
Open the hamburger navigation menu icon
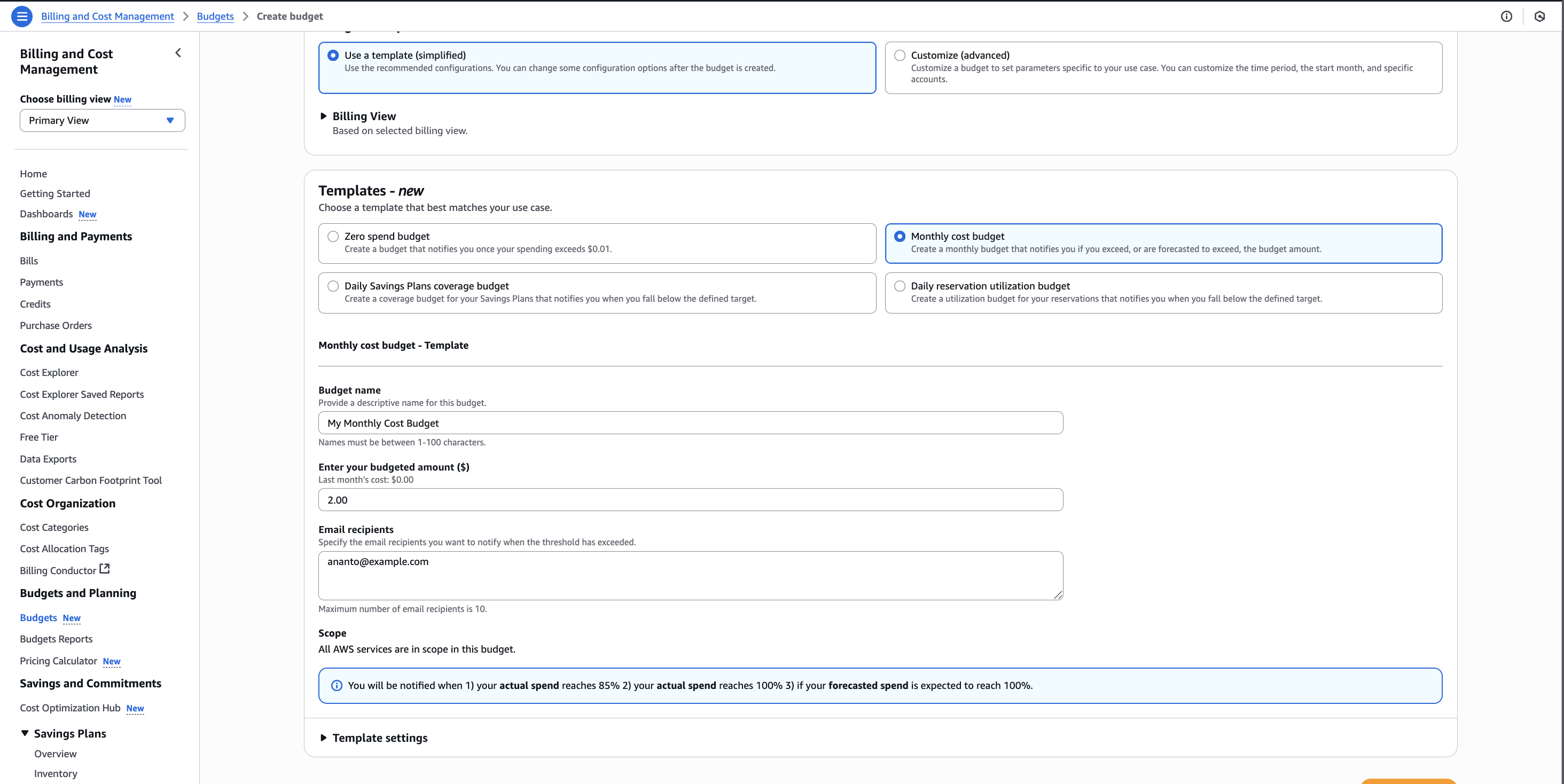(x=22, y=17)
